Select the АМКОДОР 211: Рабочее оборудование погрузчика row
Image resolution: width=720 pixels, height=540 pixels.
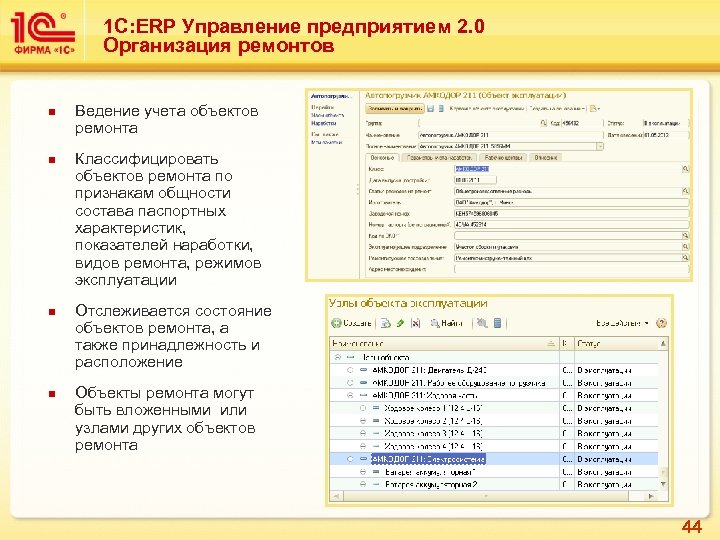tap(494, 382)
